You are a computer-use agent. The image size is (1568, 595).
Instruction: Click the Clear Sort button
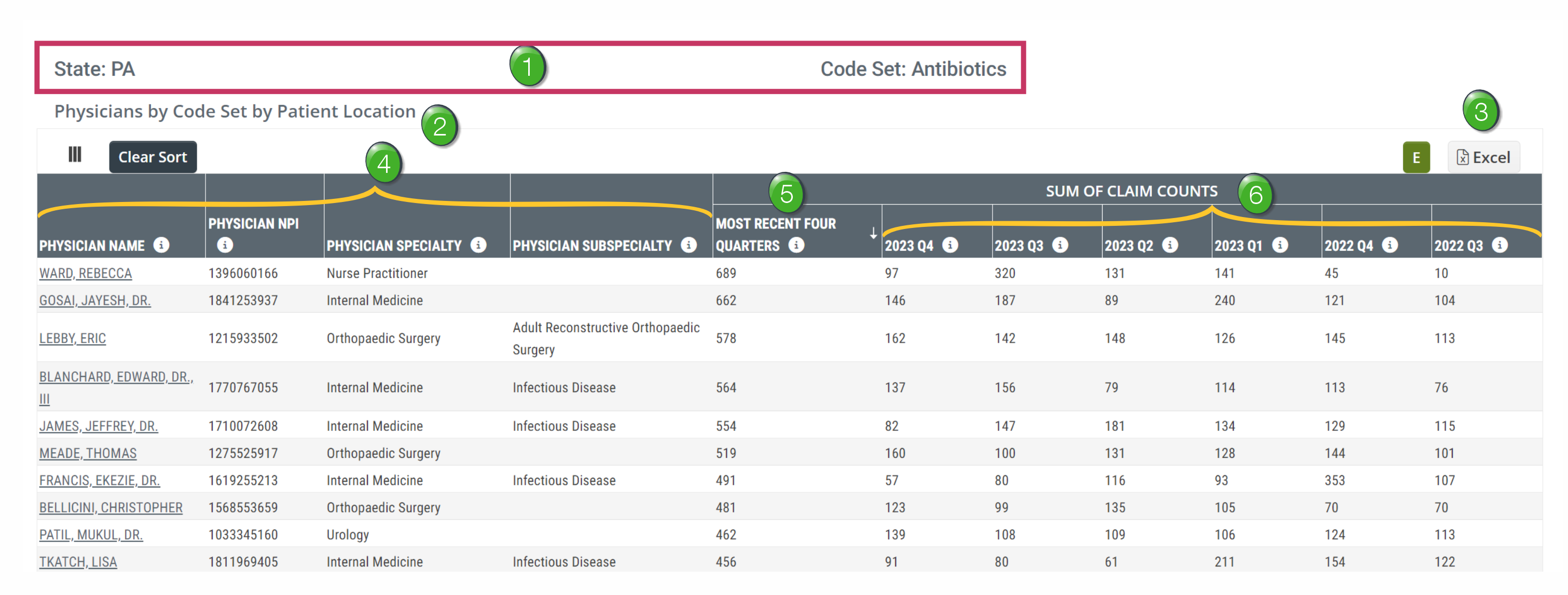tap(153, 157)
